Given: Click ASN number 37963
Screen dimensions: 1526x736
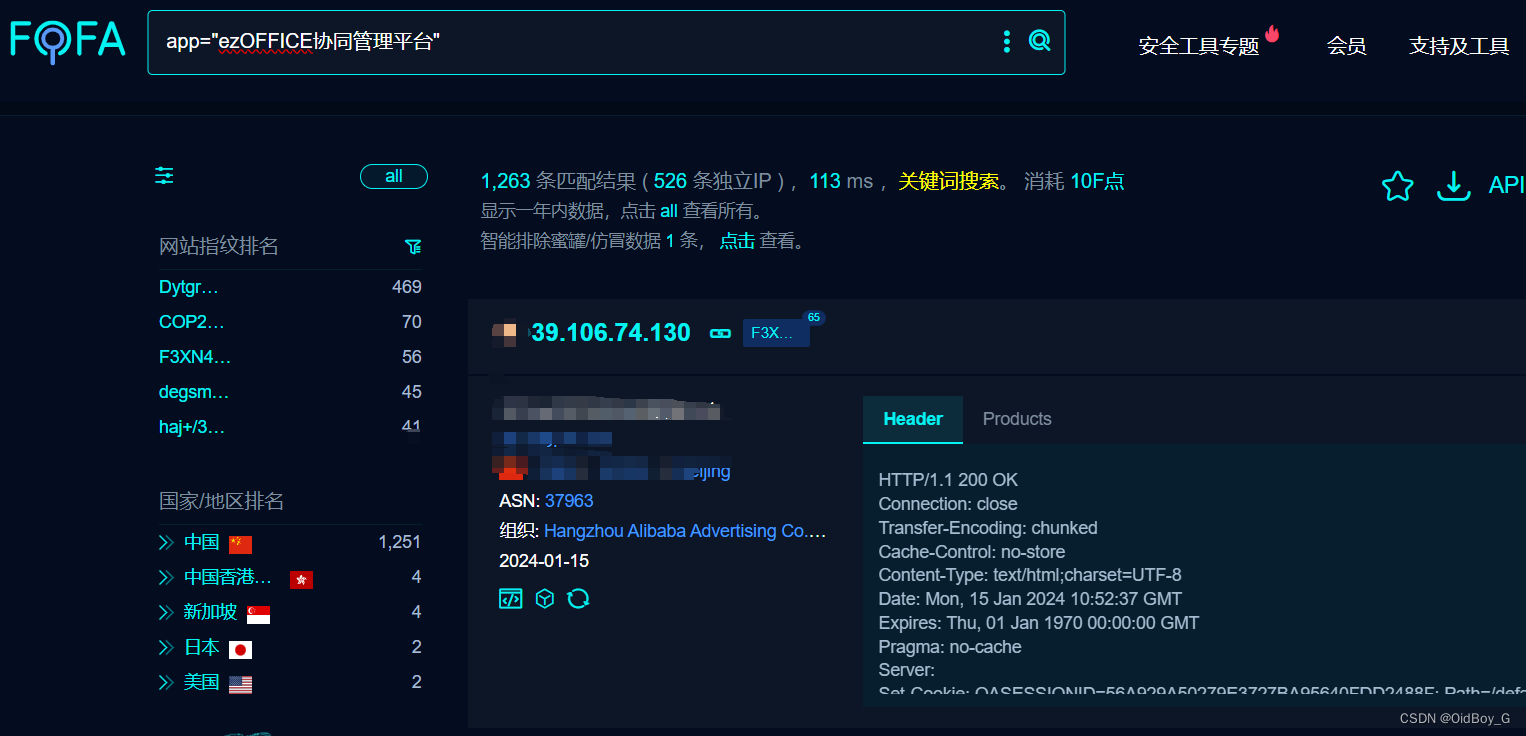Looking at the screenshot, I should (x=569, y=501).
